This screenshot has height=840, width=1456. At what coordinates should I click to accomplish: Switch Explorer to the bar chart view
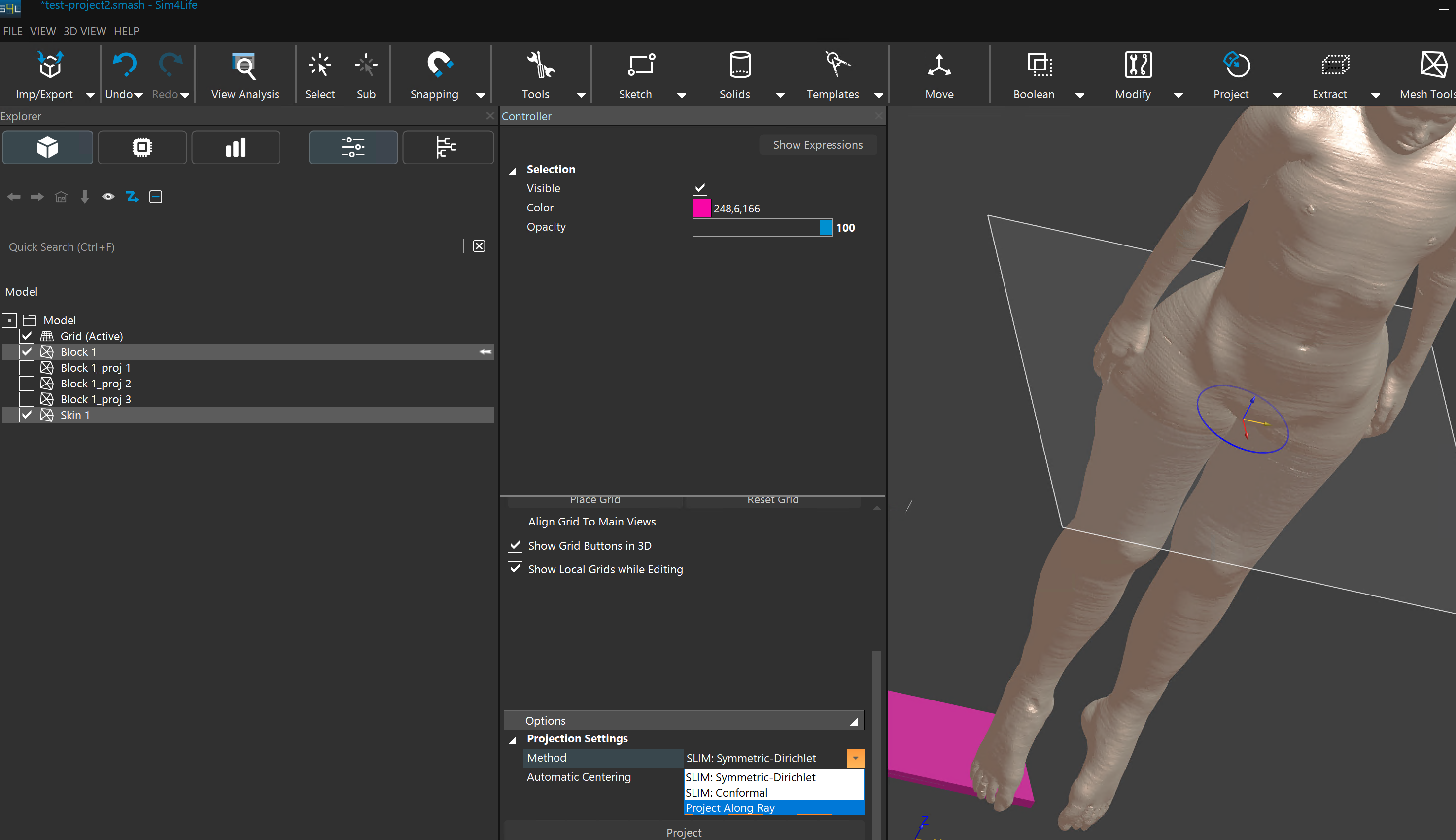click(236, 147)
